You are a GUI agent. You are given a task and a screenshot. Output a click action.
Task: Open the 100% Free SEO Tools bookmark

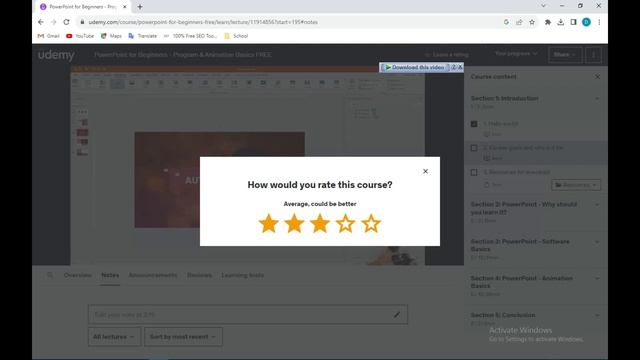(190, 36)
